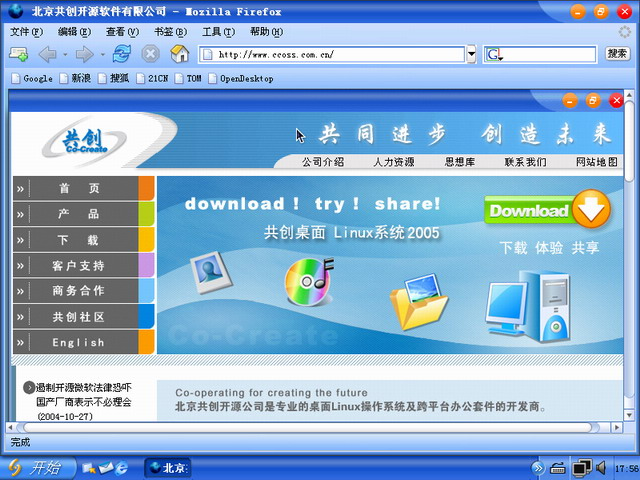Click the vertical scrollbar up arrow
The image size is (640, 480).
(x=629, y=96)
